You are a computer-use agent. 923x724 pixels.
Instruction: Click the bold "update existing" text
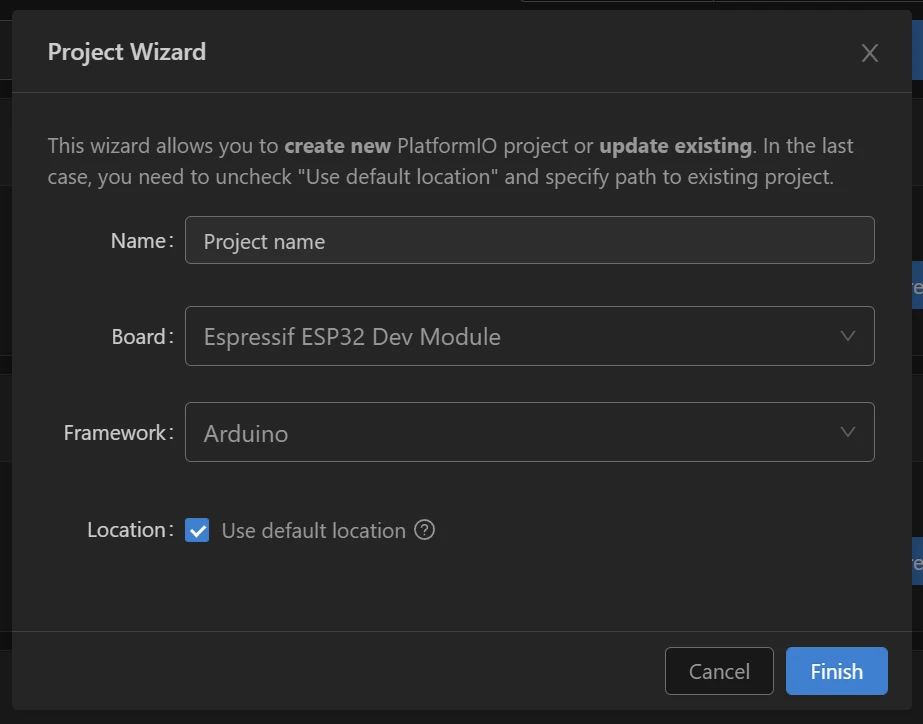pos(675,146)
